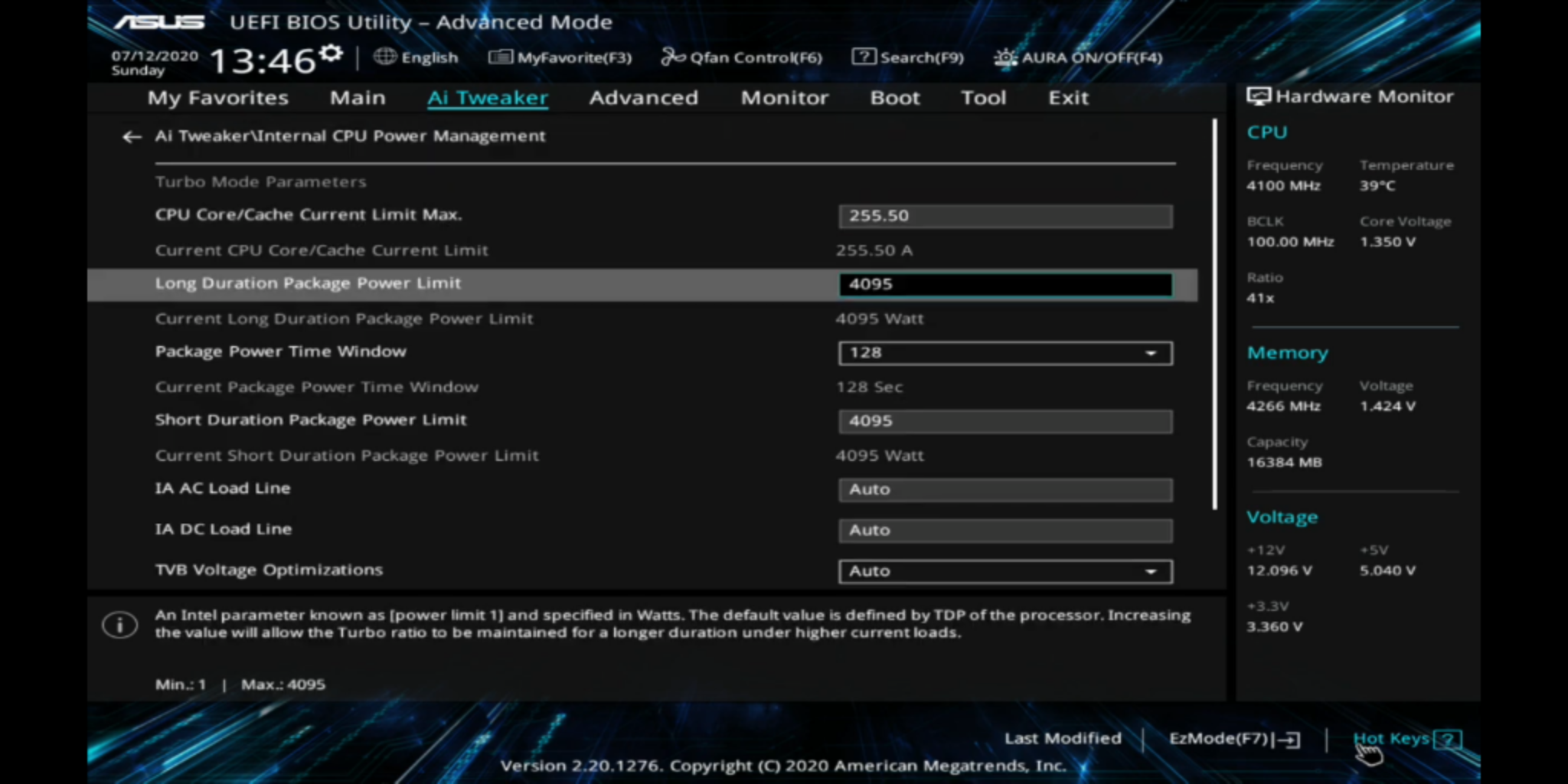
Task: Go to the Boot tab
Action: tap(894, 98)
